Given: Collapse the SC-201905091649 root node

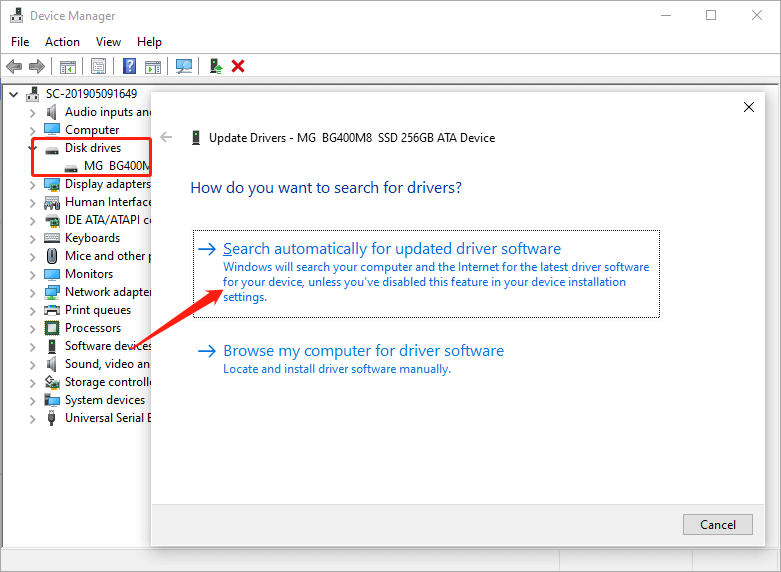Looking at the screenshot, I should tap(13, 94).
